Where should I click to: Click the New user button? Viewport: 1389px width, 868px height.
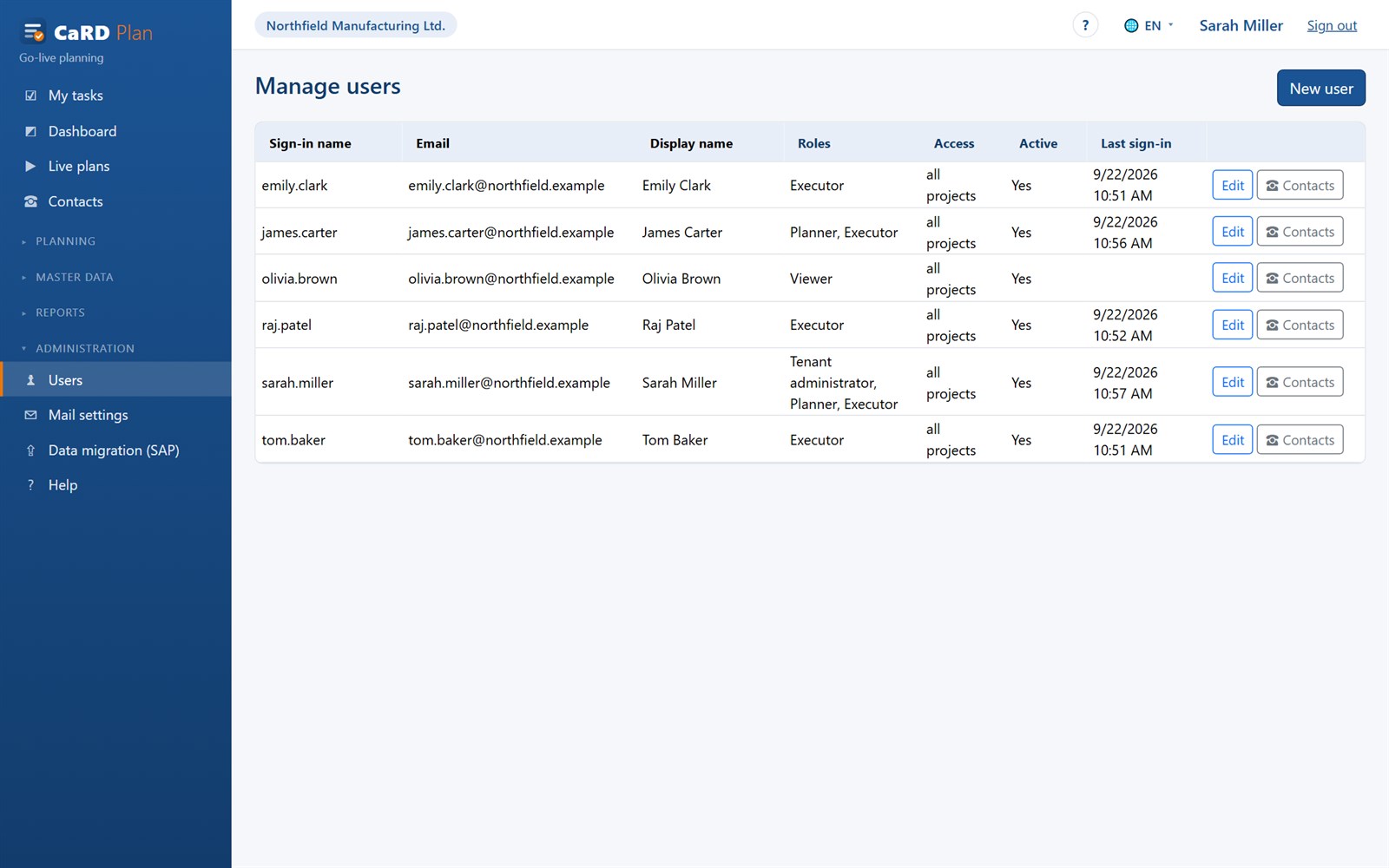click(1320, 88)
